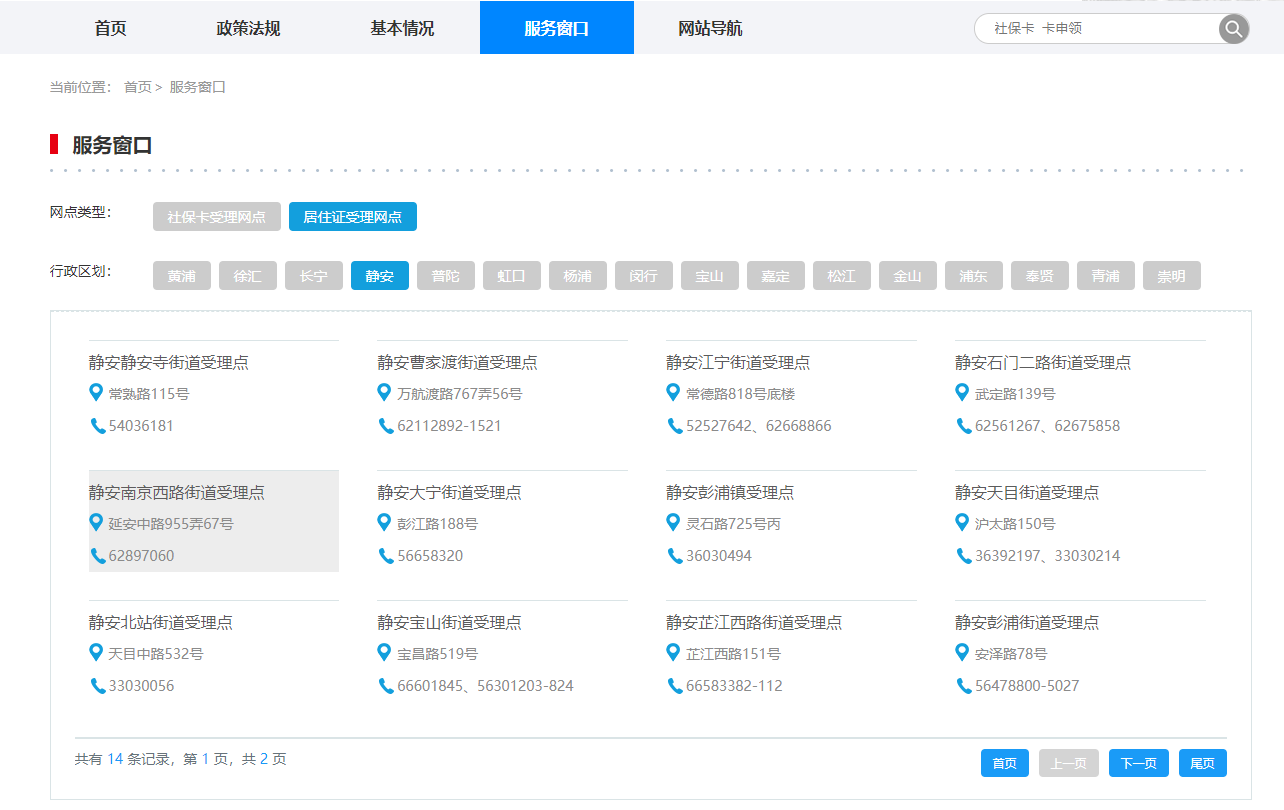The image size is (1284, 810).
Task: Click phone icon beside 54036181
Action: click(x=97, y=426)
